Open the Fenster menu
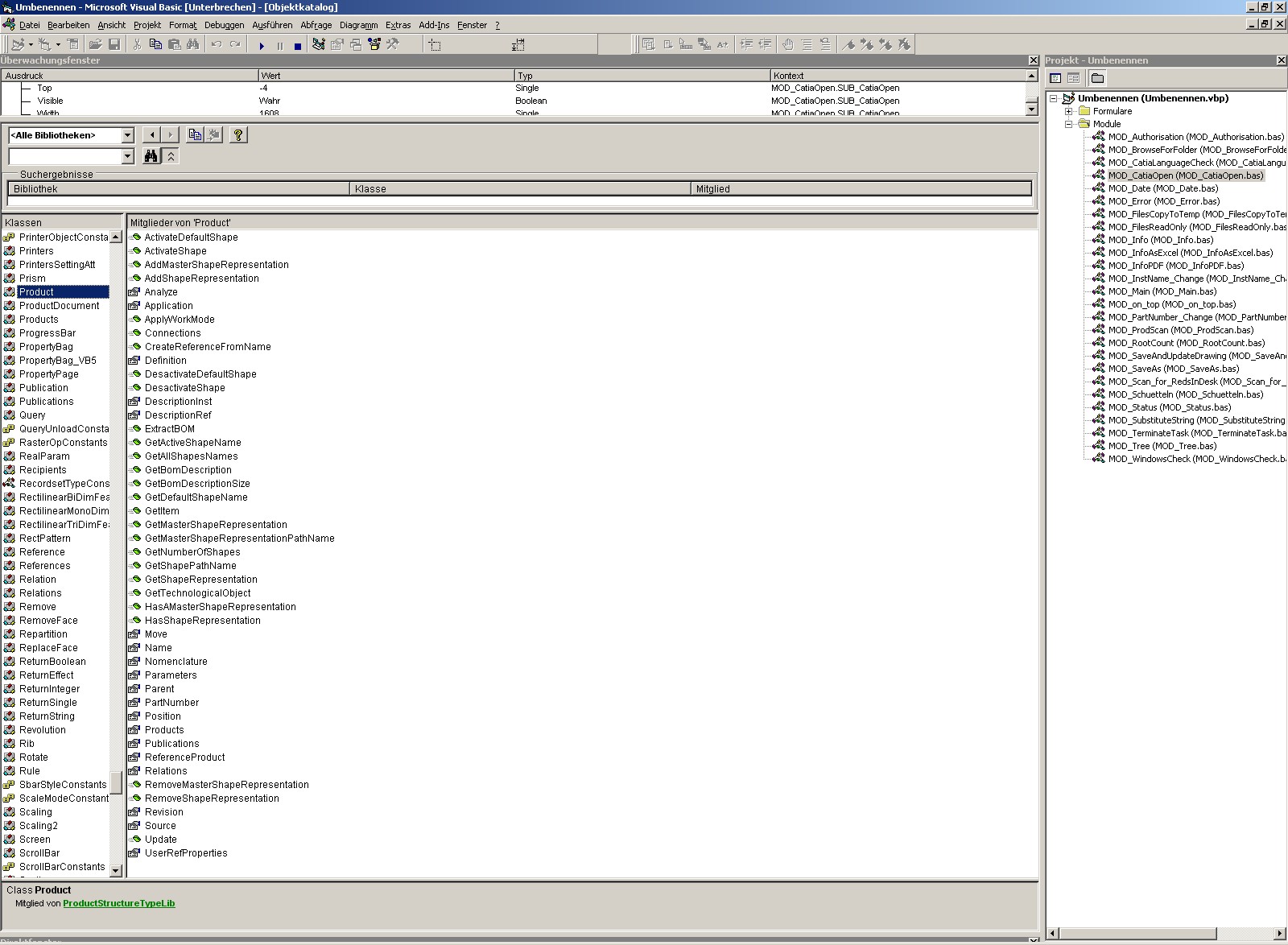 472,25
